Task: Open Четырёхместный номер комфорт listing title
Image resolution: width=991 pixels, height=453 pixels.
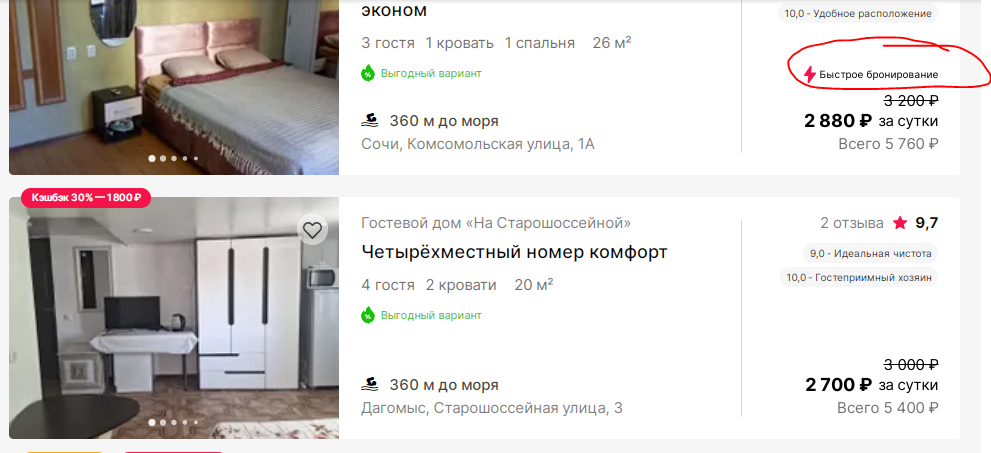Action: 514,252
